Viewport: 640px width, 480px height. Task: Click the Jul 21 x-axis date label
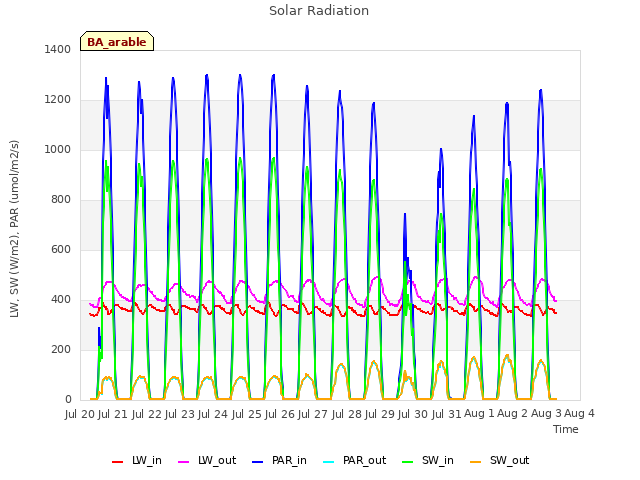(x=113, y=414)
